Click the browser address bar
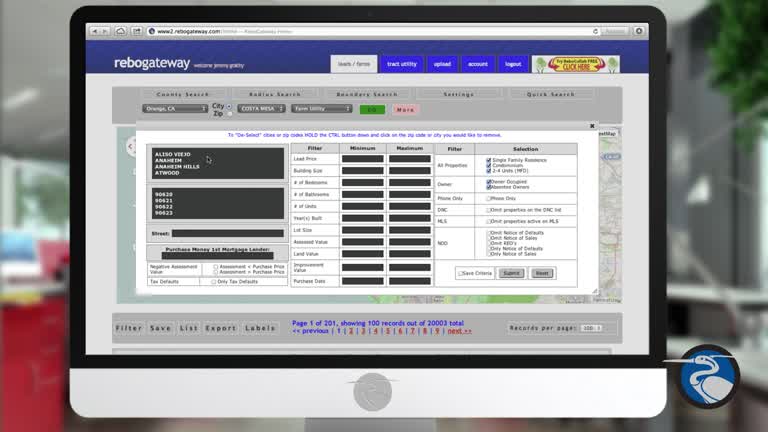The height and width of the screenshot is (432, 768). click(372, 31)
